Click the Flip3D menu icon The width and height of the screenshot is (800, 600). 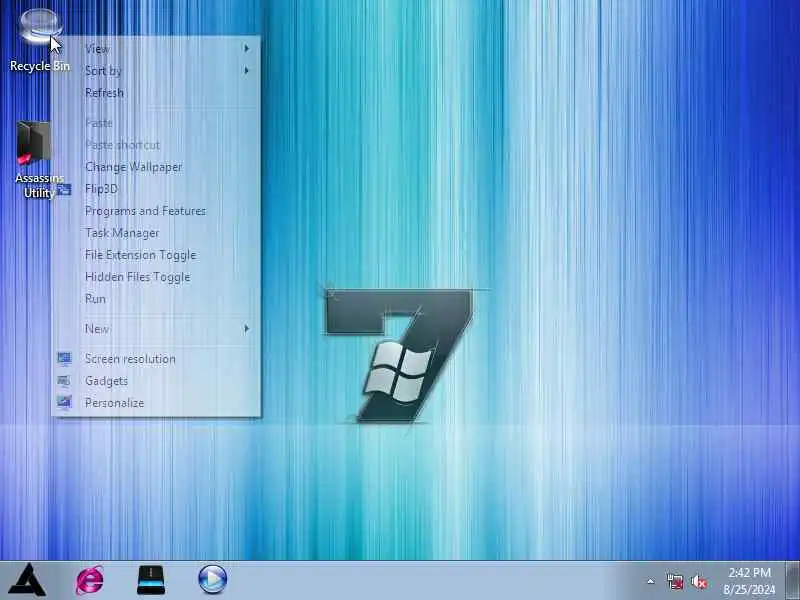(64, 190)
